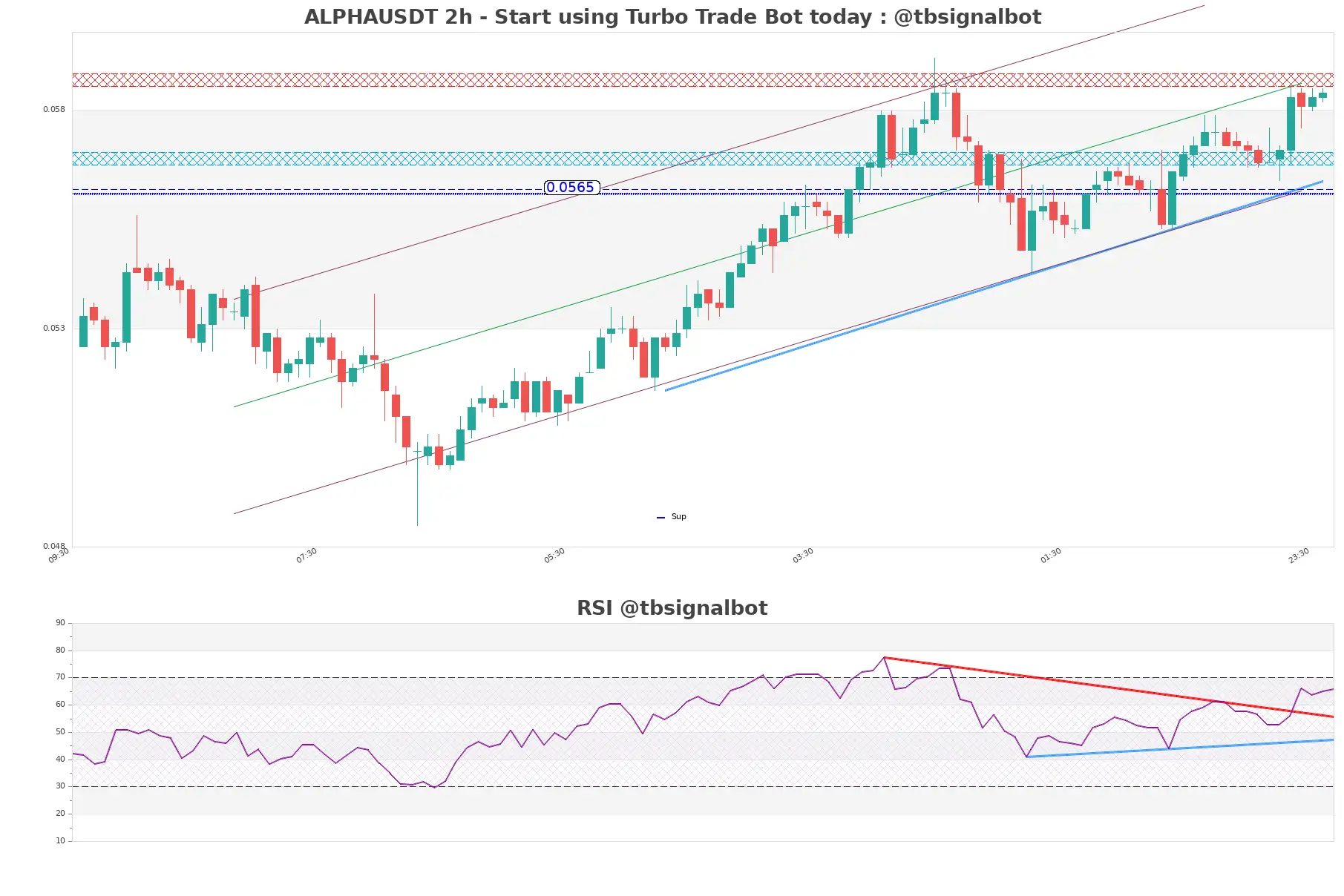Click the red hatched resistance zone band
This screenshot has width=1344, height=896.
pos(703,80)
